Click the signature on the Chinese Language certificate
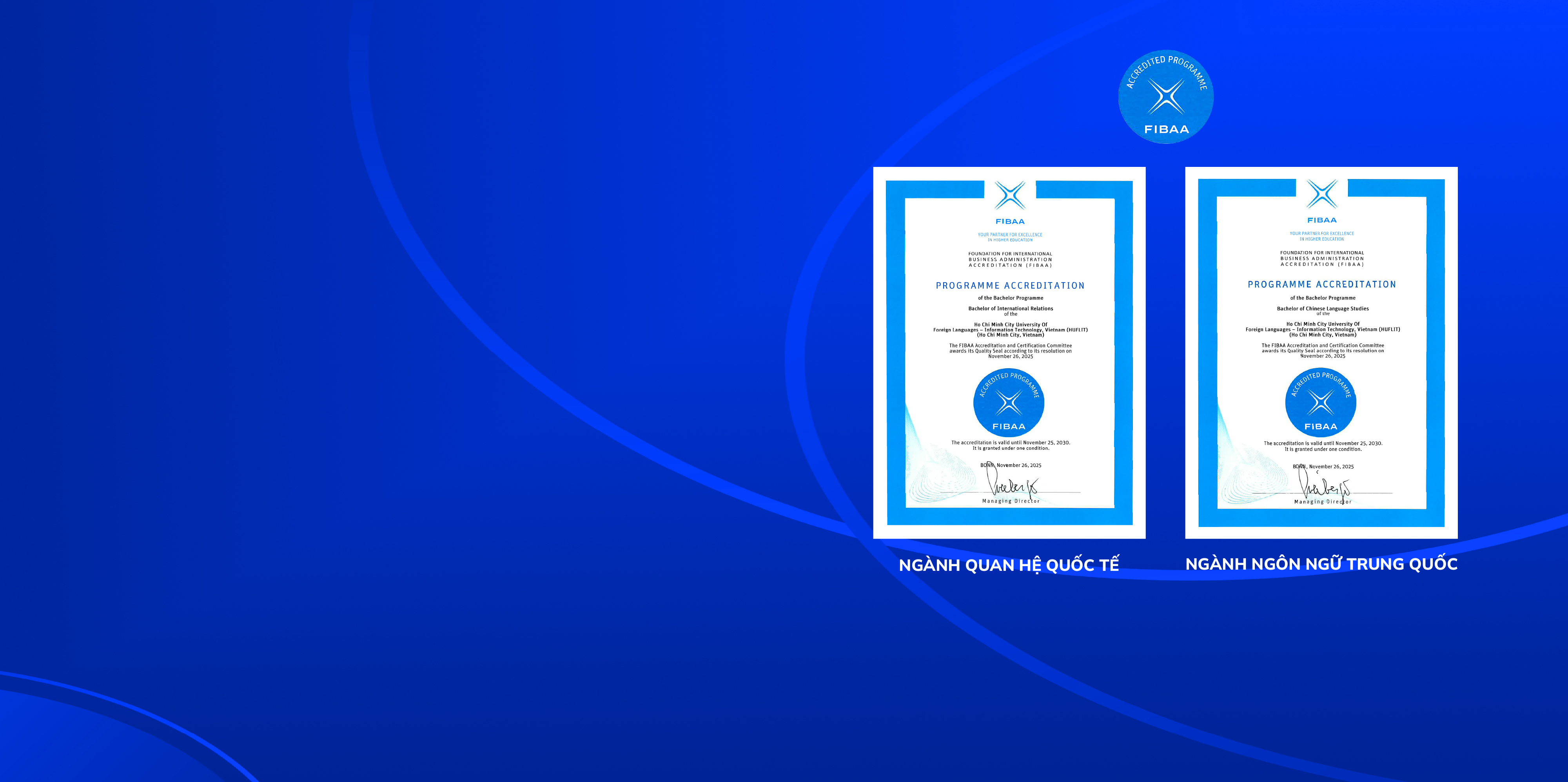1568x782 pixels. coord(1324,484)
